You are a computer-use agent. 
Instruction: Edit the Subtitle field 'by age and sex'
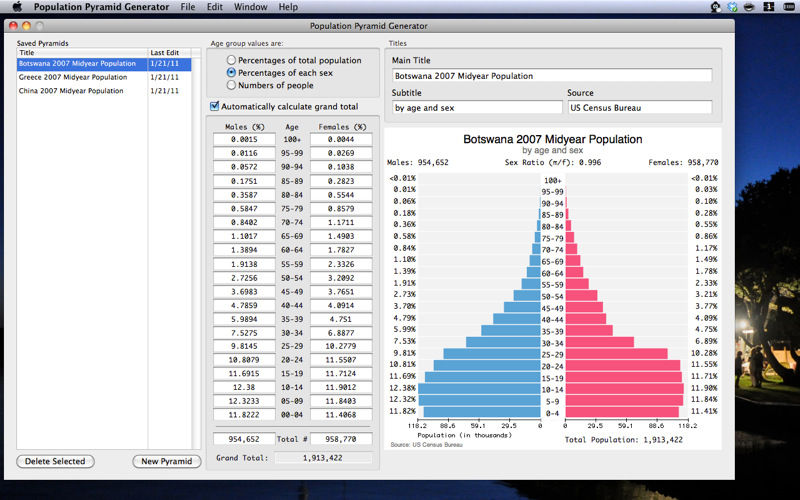tap(477, 108)
